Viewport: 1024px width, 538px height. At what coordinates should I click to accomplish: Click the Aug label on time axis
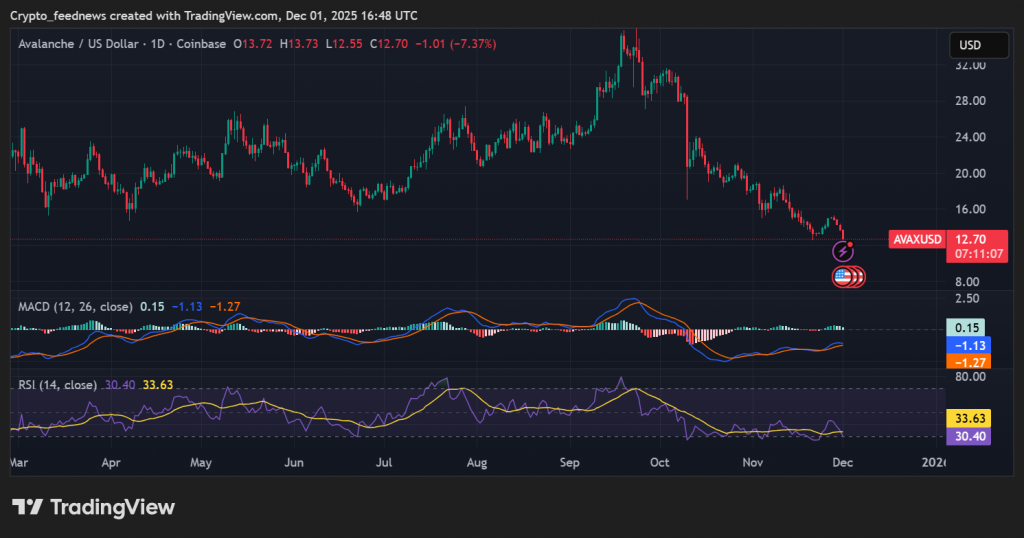point(477,463)
